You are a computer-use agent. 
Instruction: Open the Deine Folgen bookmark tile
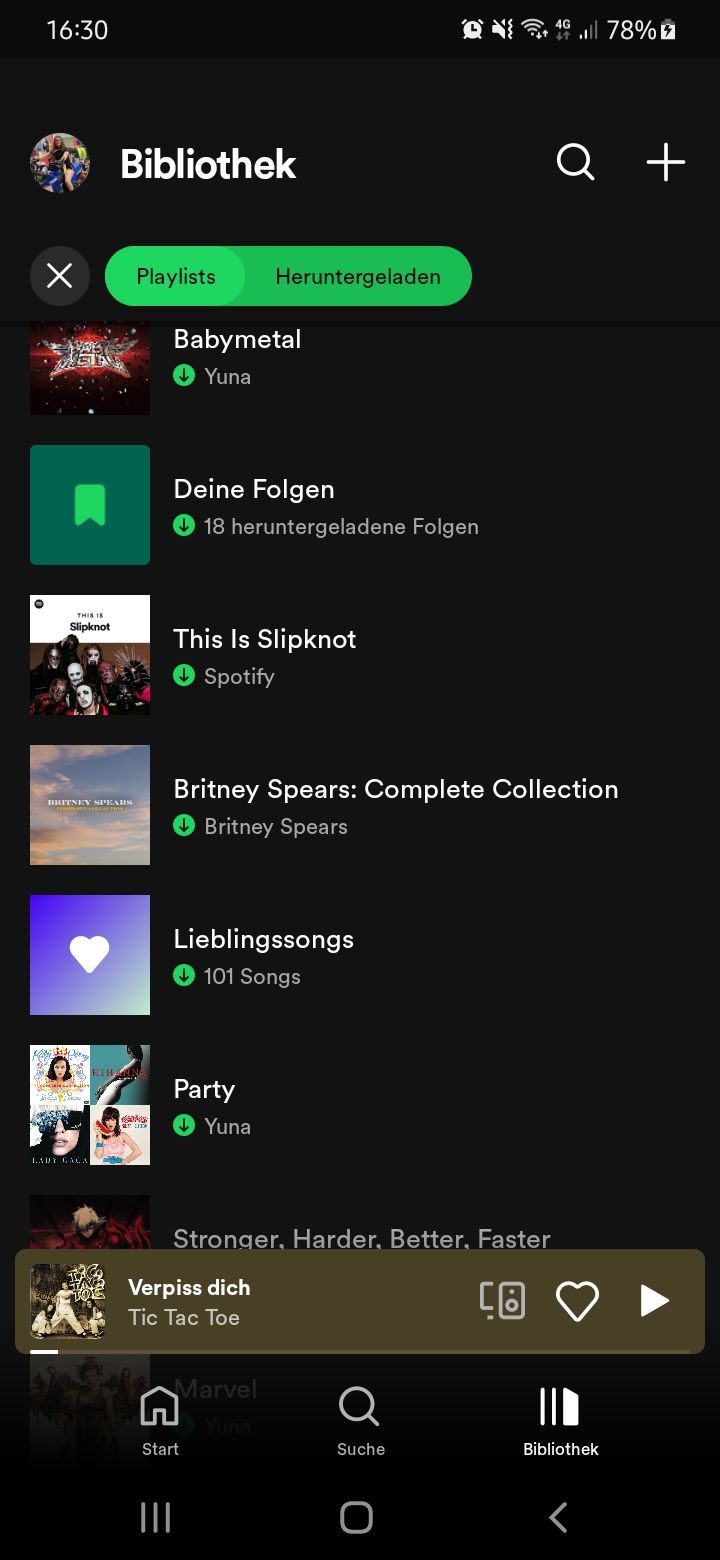tap(90, 505)
